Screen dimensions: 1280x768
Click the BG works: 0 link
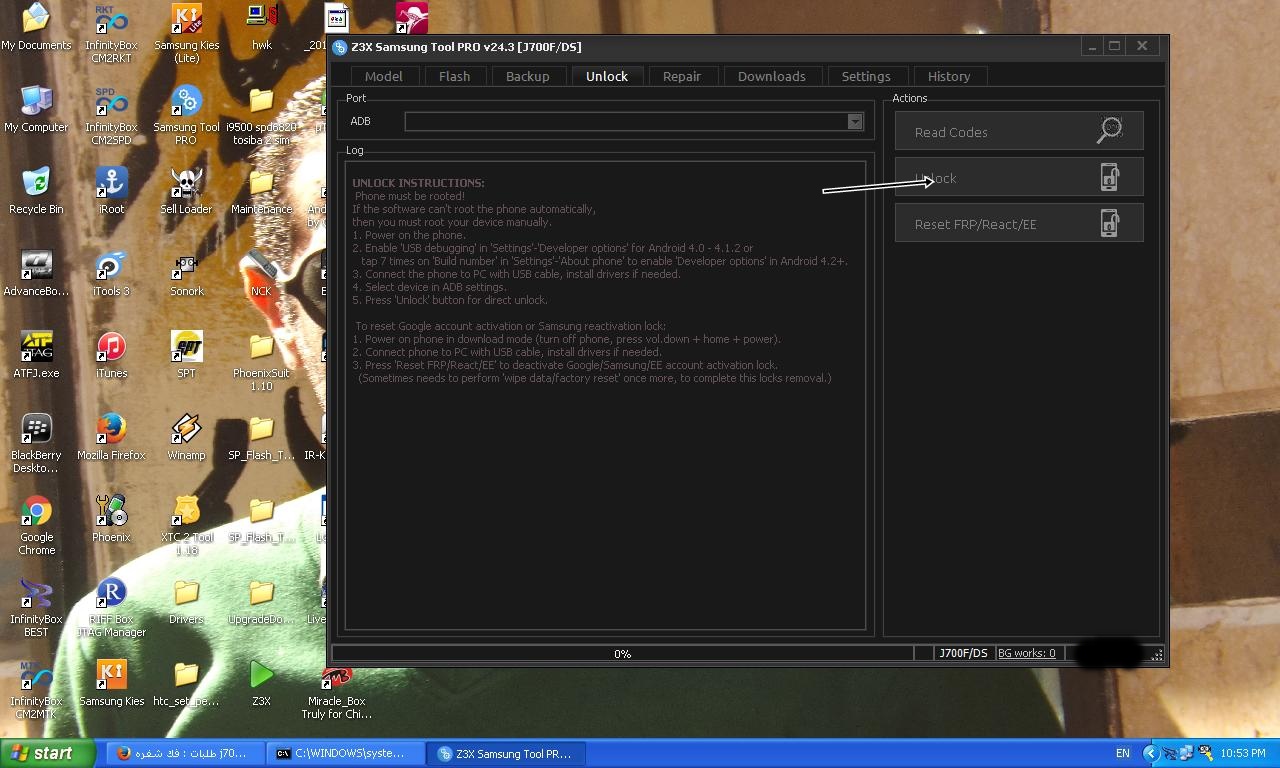(1027, 653)
